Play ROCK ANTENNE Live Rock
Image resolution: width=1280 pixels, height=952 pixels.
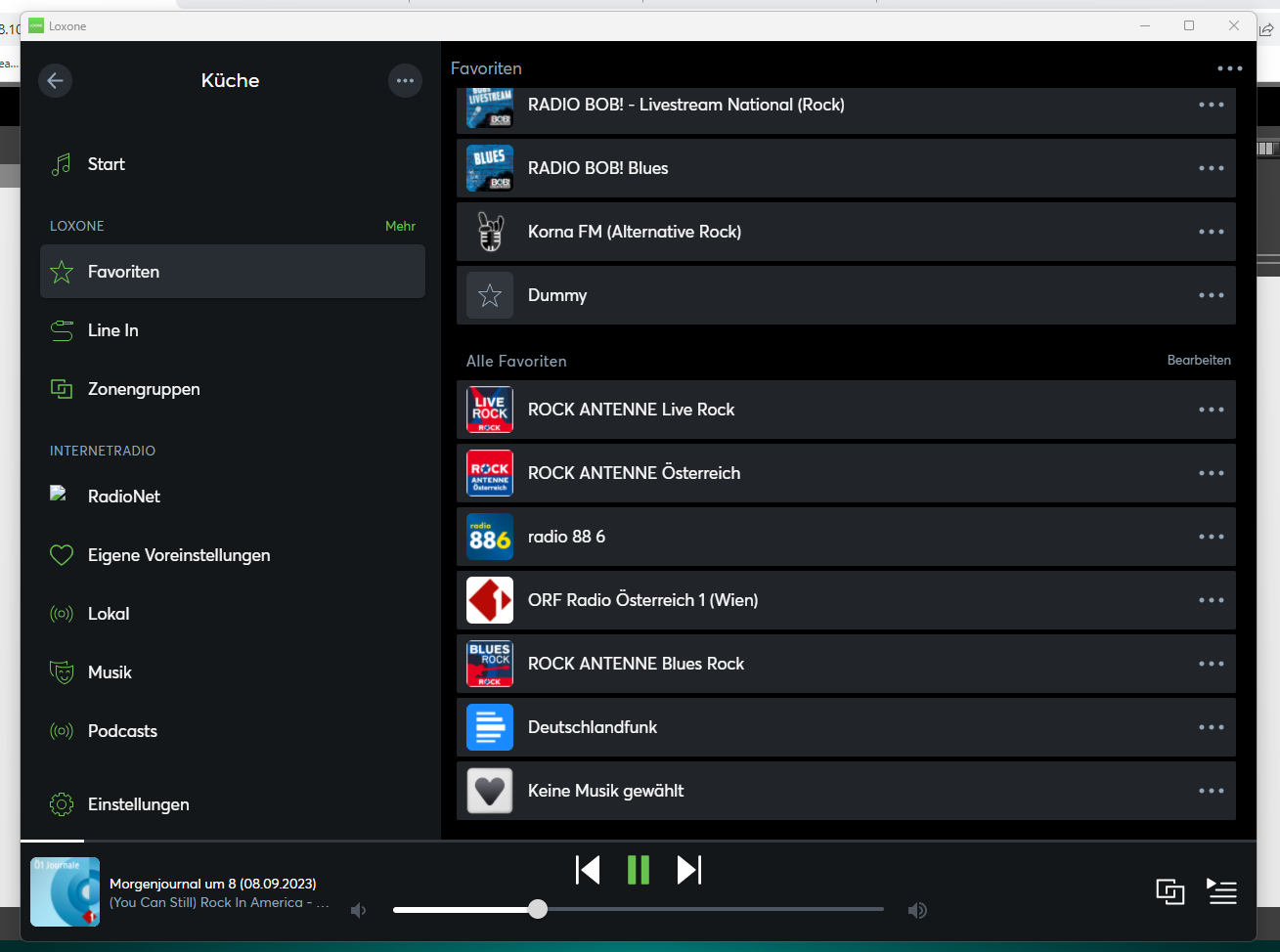click(x=846, y=410)
